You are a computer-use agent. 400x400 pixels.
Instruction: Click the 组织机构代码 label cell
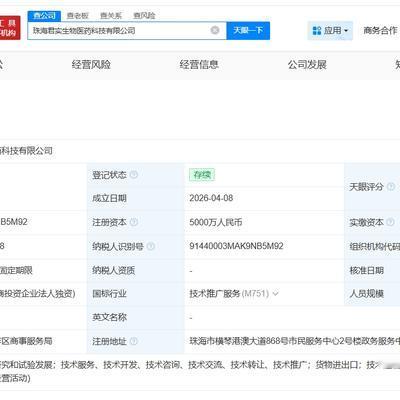(372, 247)
